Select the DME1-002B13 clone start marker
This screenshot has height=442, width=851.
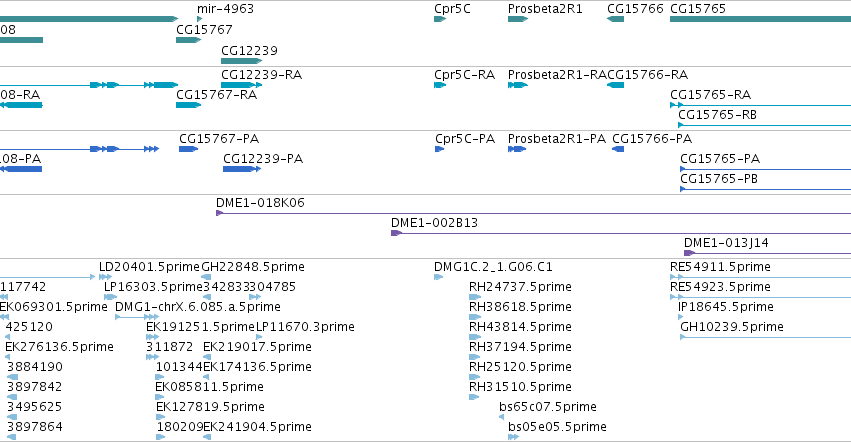[x=396, y=232]
